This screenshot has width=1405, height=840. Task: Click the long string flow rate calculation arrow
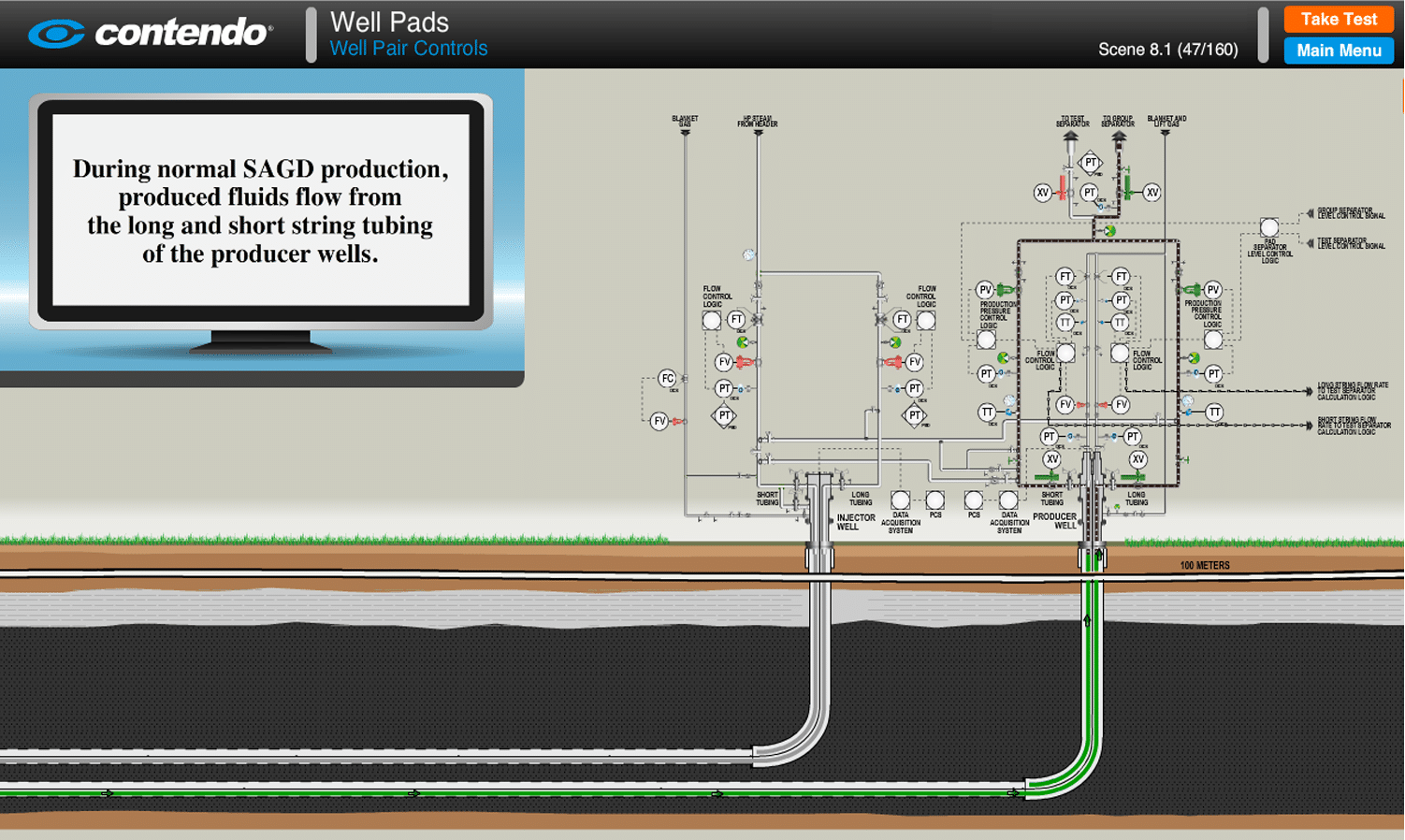(x=1309, y=390)
